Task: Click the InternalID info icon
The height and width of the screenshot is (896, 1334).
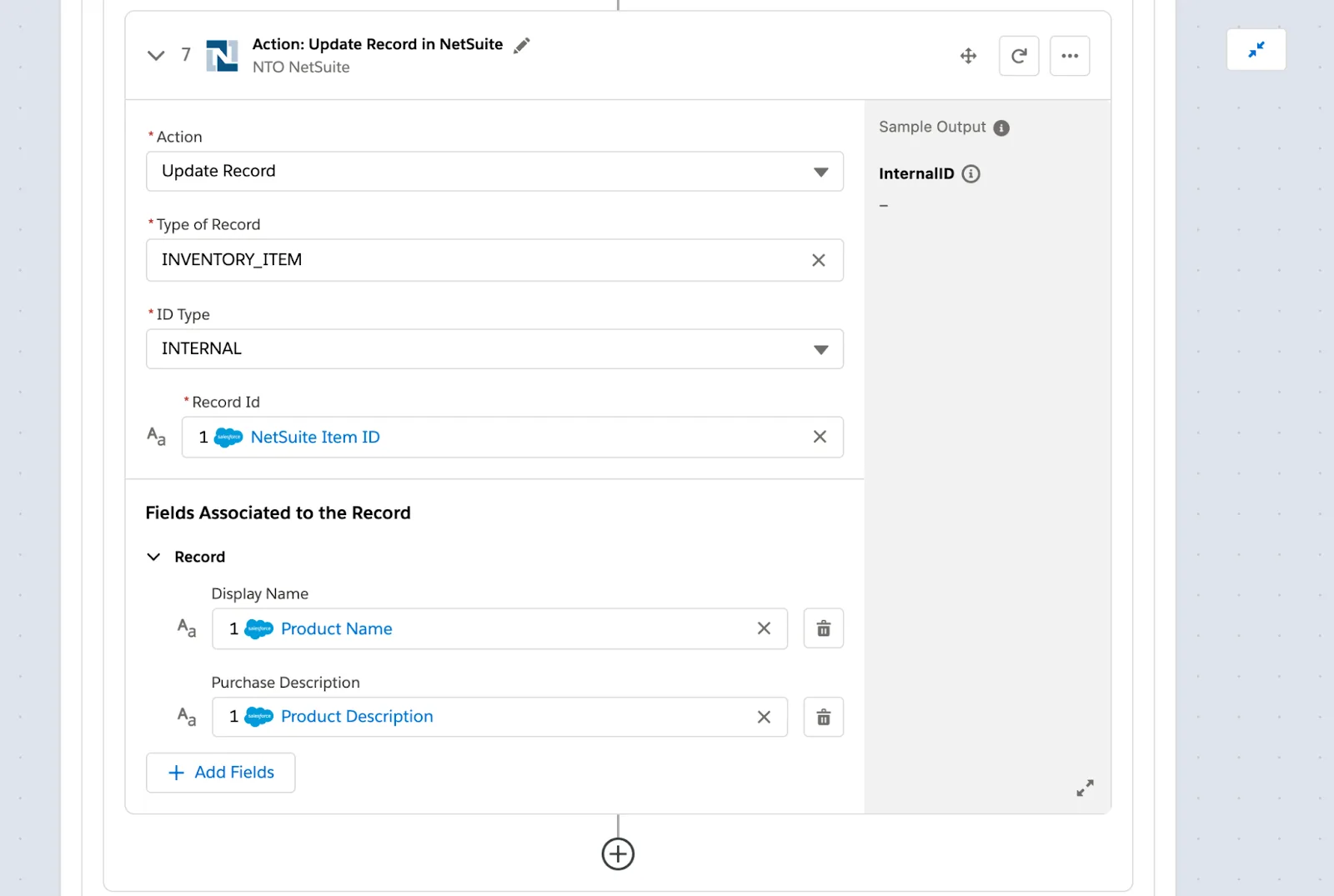Action: [x=970, y=174]
